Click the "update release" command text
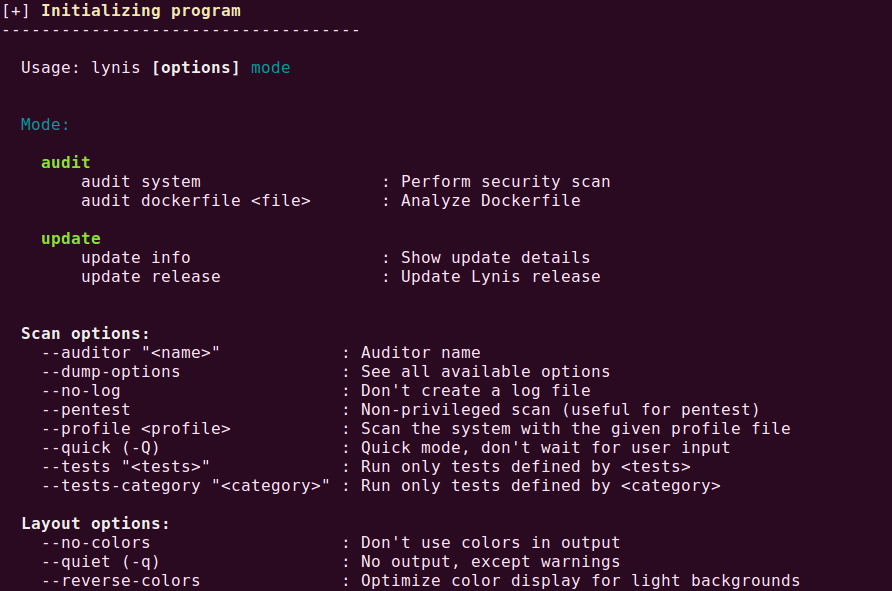 pos(151,276)
